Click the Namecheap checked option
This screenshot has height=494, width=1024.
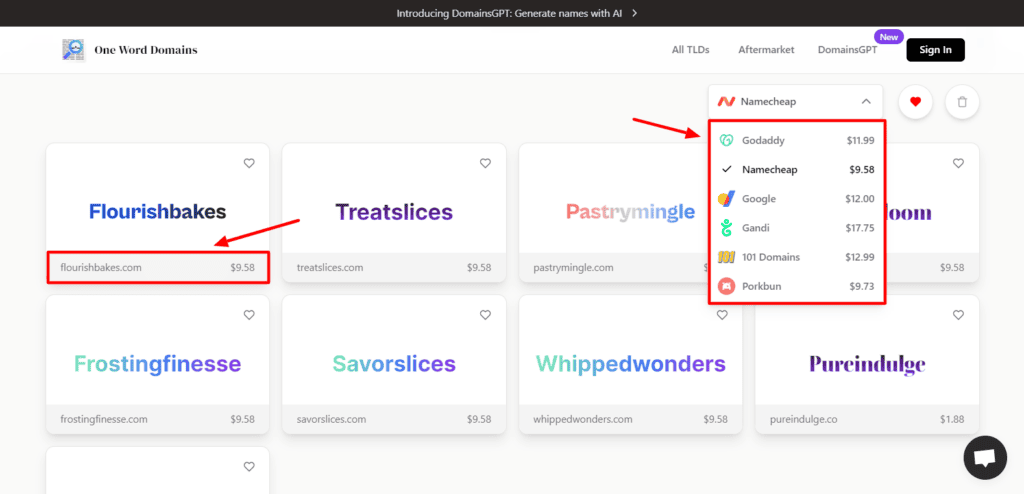(x=796, y=169)
